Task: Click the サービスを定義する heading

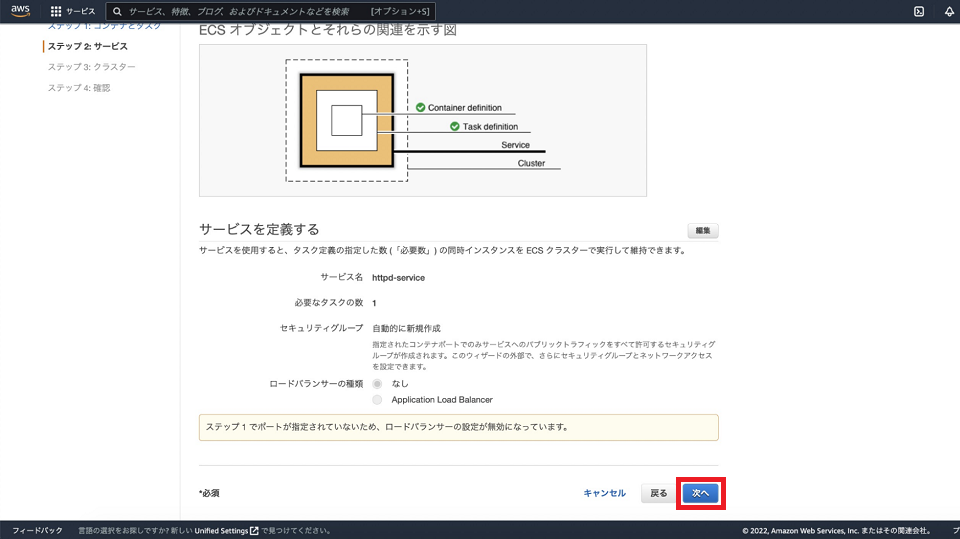Action: (259, 229)
